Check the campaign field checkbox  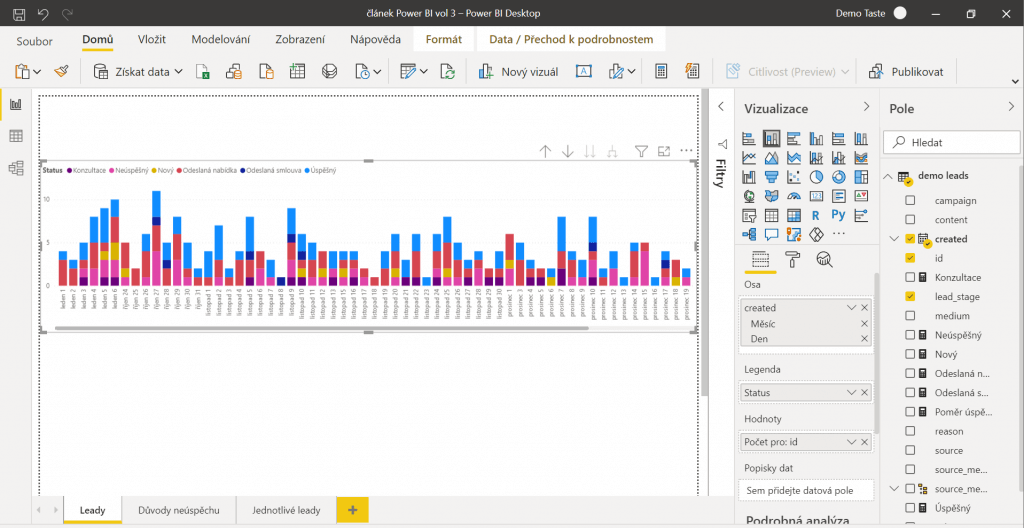coord(910,201)
